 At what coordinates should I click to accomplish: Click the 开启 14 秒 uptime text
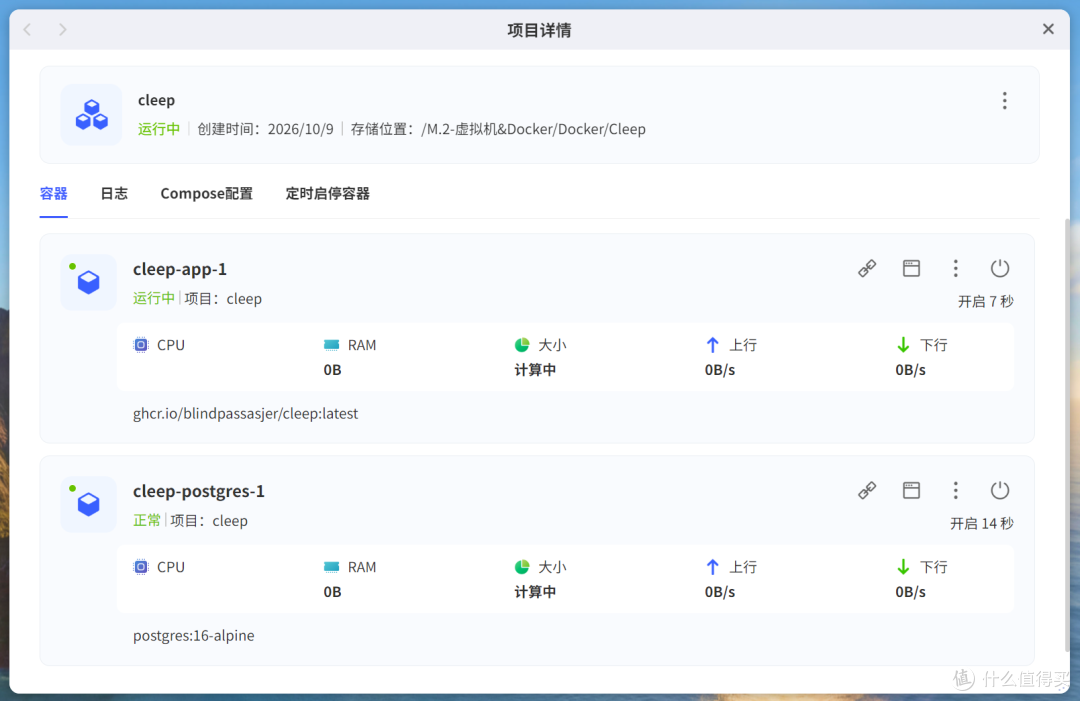click(982, 523)
